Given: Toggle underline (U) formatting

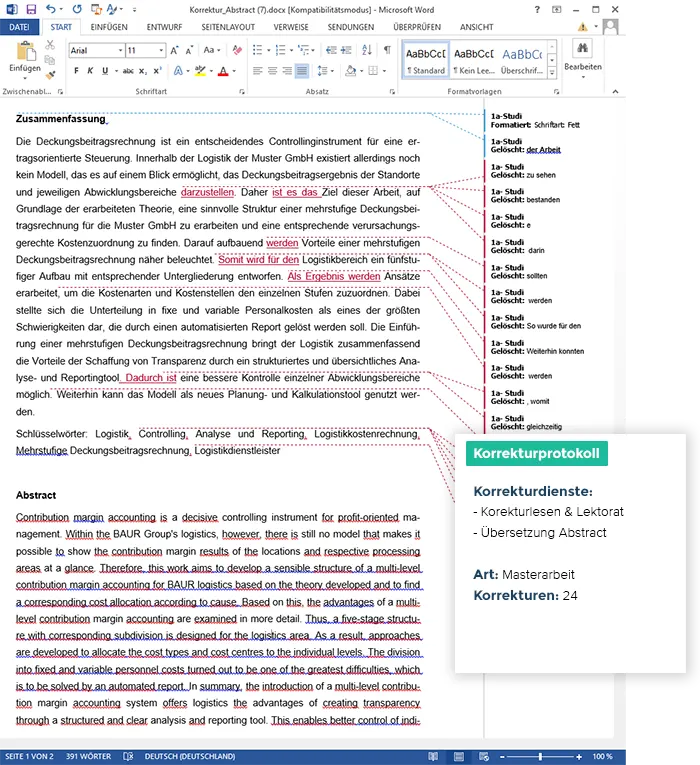Looking at the screenshot, I should pos(105,71).
